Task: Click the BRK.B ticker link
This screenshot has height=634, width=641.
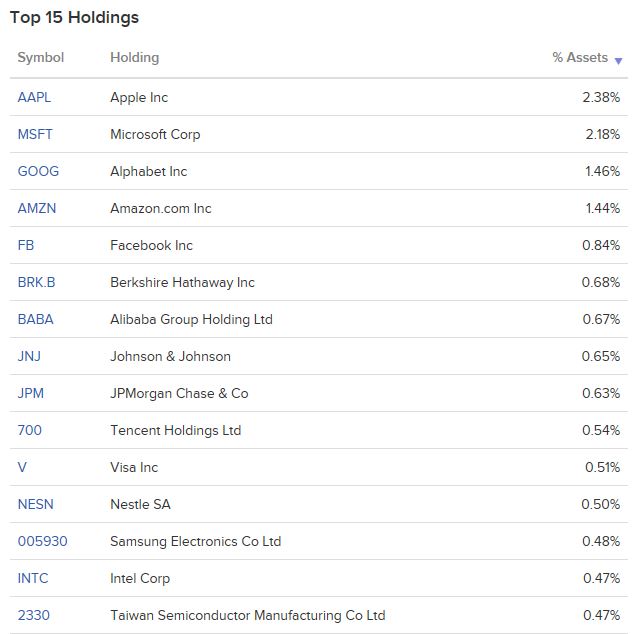Action: click(36, 282)
